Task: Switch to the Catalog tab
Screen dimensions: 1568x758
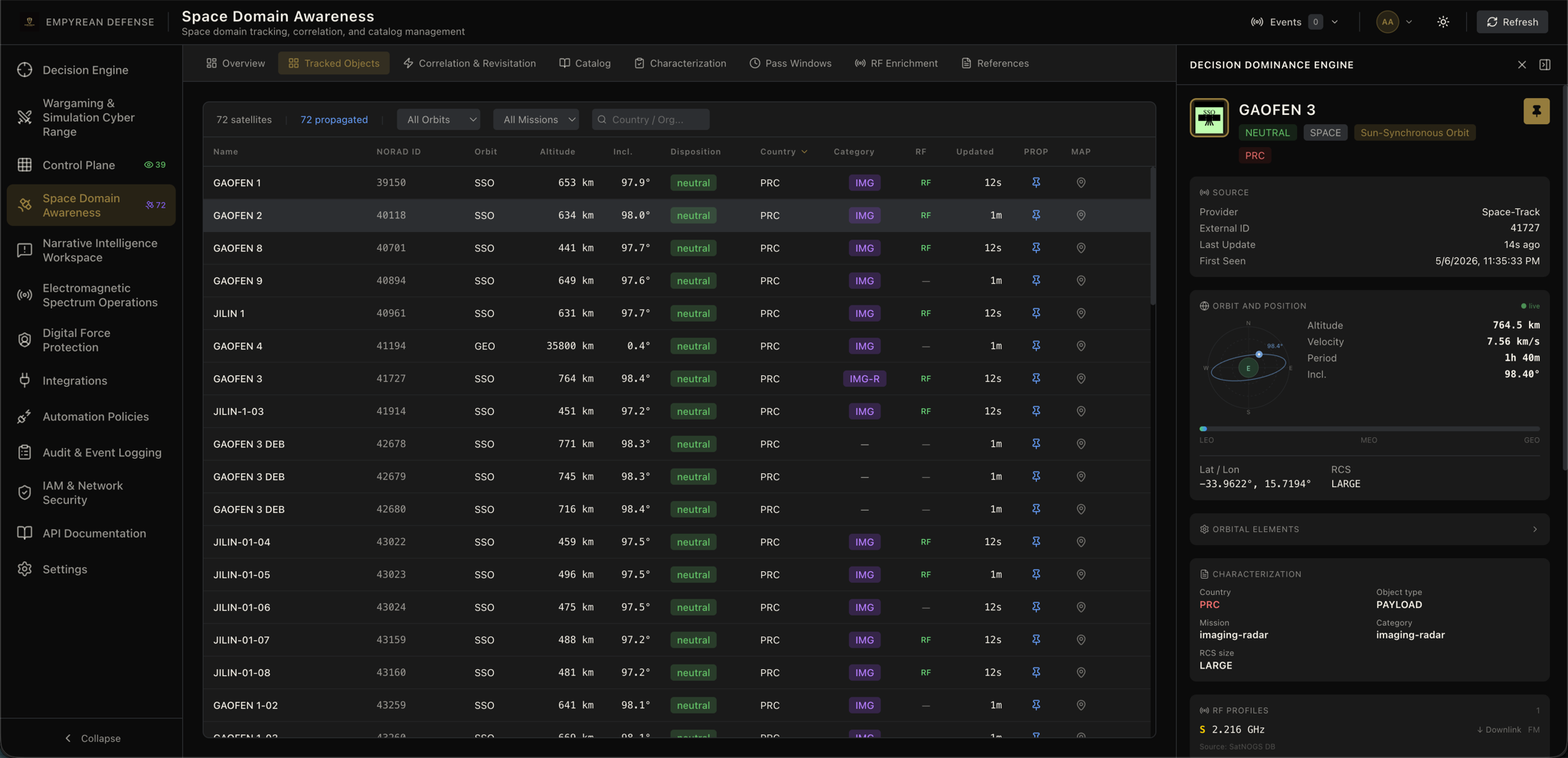Action: [585, 64]
